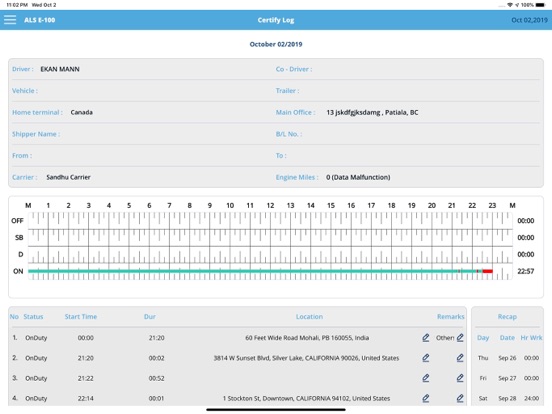
Task: Tap the October 02/2019 date label
Action: [x=276, y=44]
